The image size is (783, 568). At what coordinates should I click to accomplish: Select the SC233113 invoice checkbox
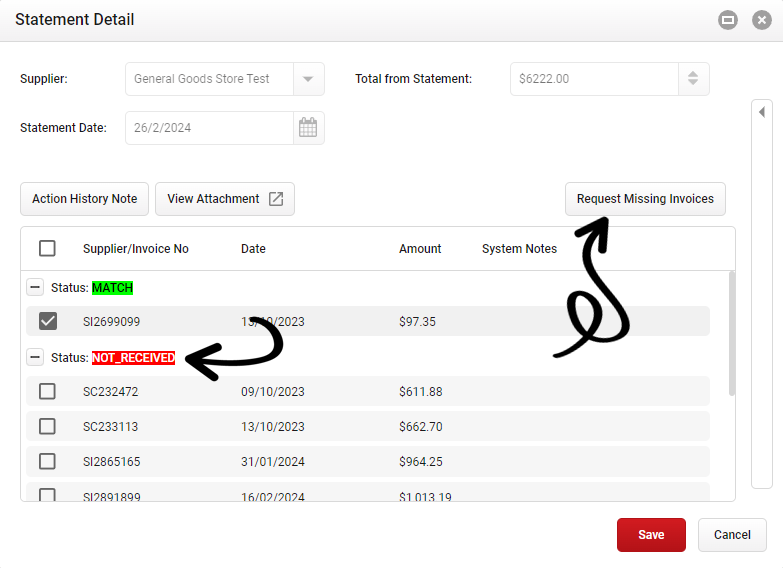tap(47, 426)
